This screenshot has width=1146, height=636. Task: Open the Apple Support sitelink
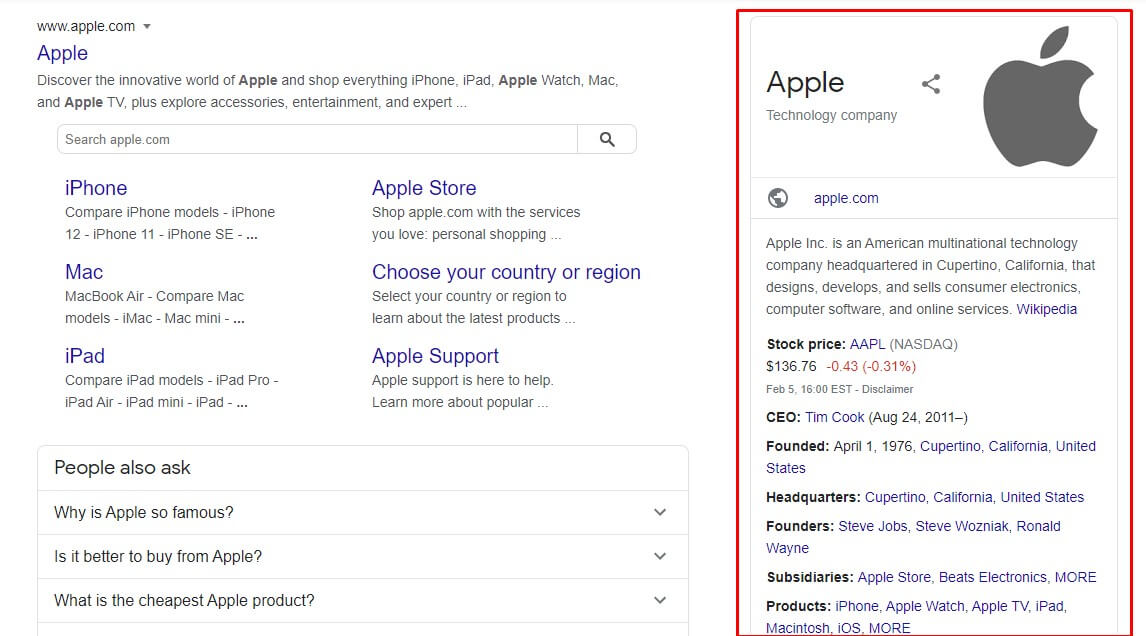[435, 356]
